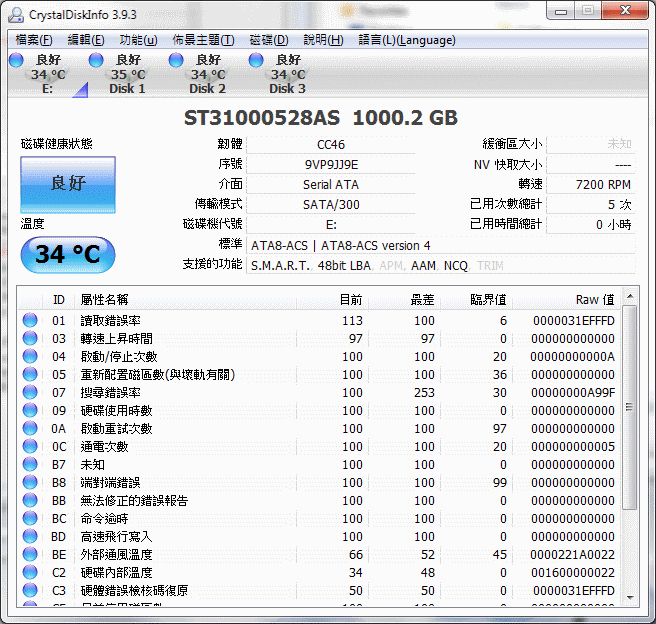Click the scroll up arrow of attribute list
The height and width of the screenshot is (624, 656).
(630, 297)
